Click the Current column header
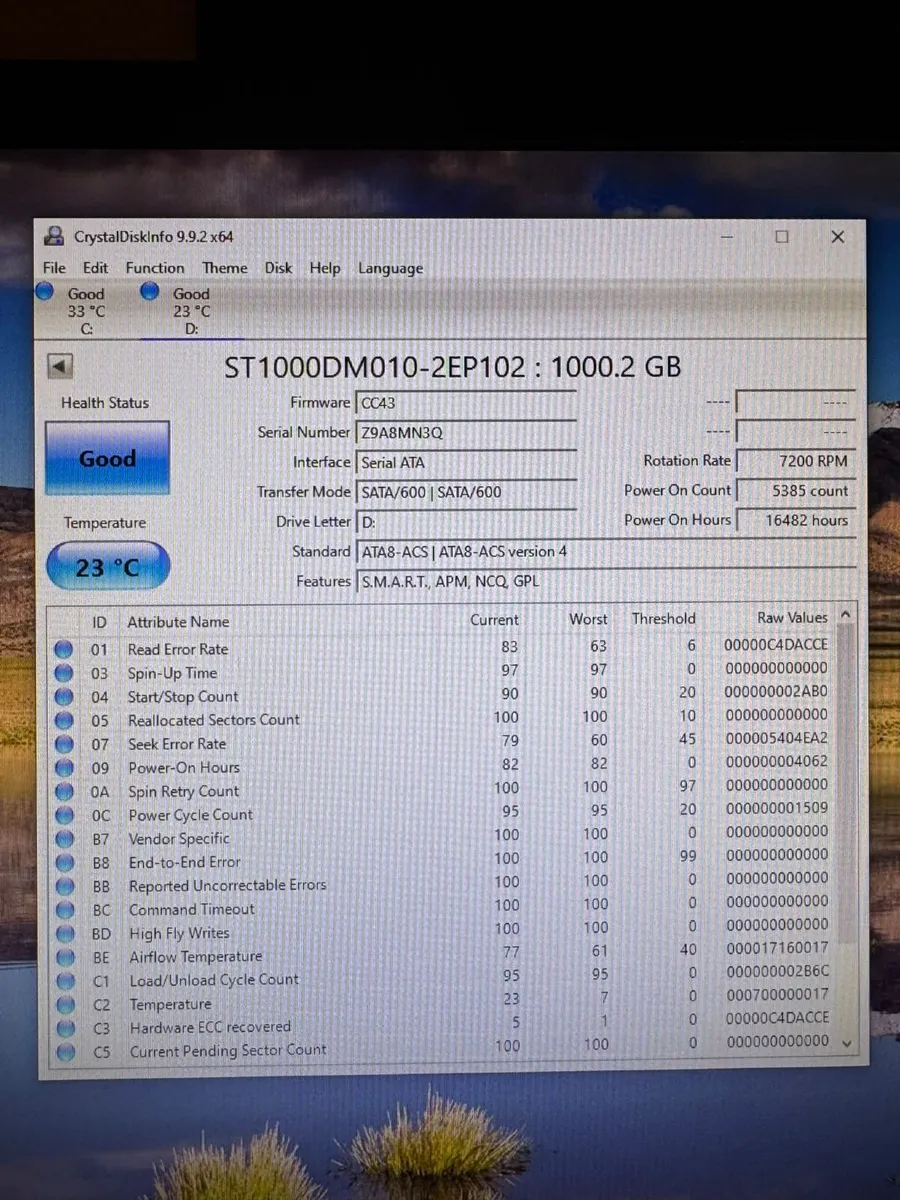 (494, 620)
